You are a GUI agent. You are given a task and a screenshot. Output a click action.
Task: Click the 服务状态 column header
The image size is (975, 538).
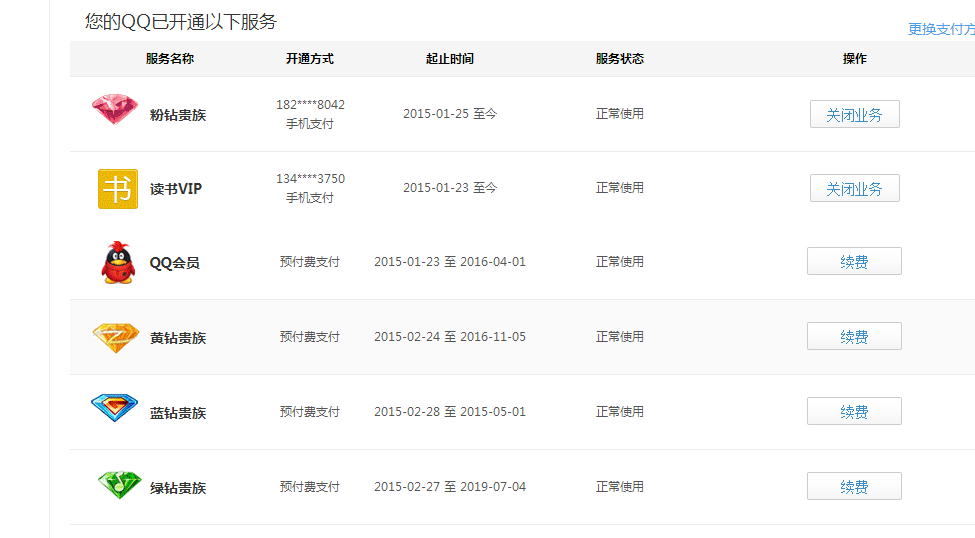619,58
